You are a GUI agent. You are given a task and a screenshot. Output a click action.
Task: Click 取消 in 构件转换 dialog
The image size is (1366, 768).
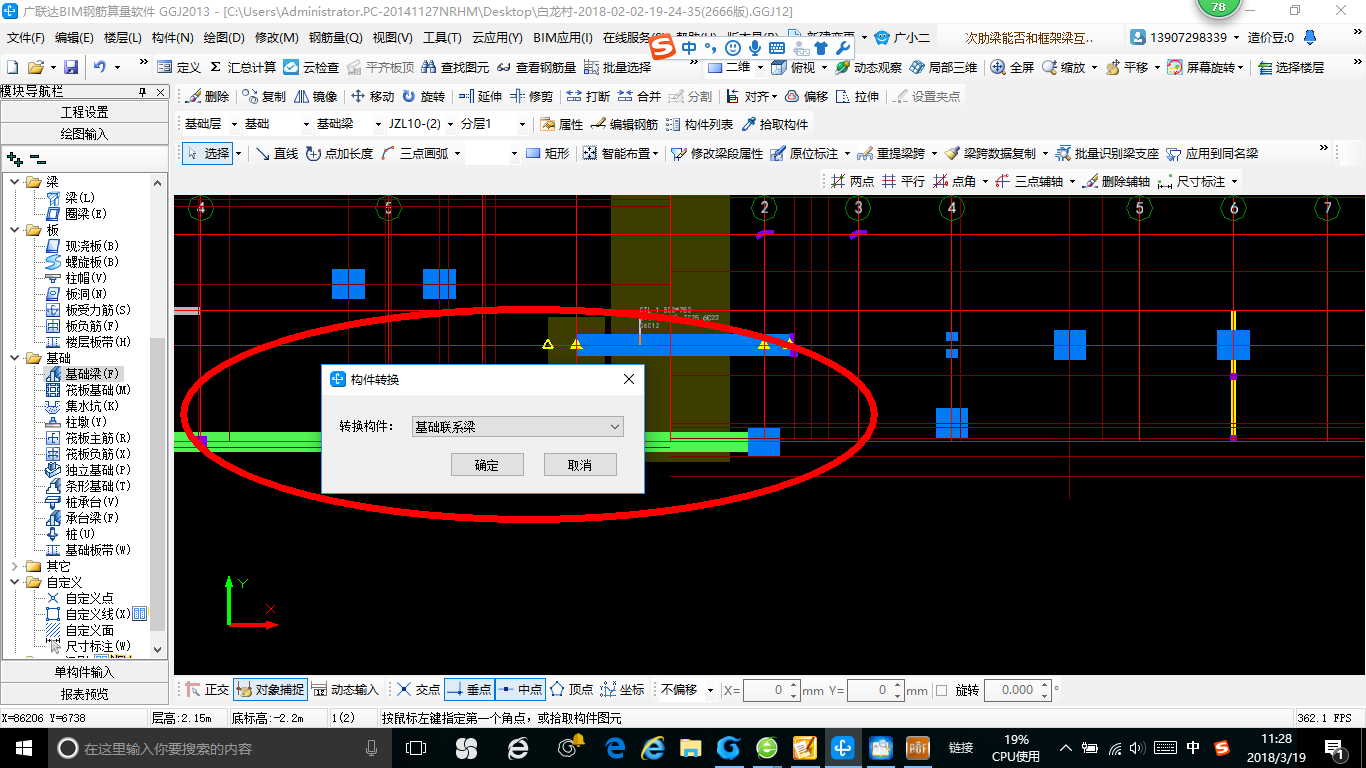[x=580, y=465]
